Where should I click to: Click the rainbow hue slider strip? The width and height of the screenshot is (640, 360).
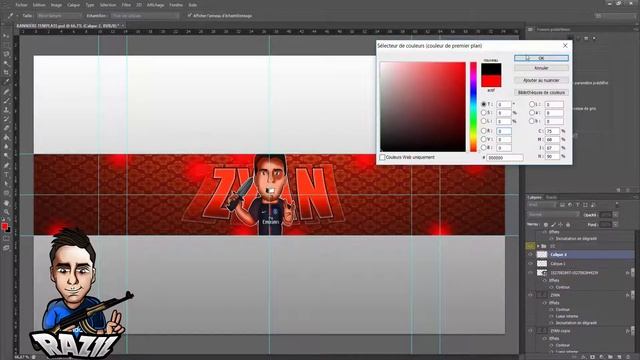473,107
